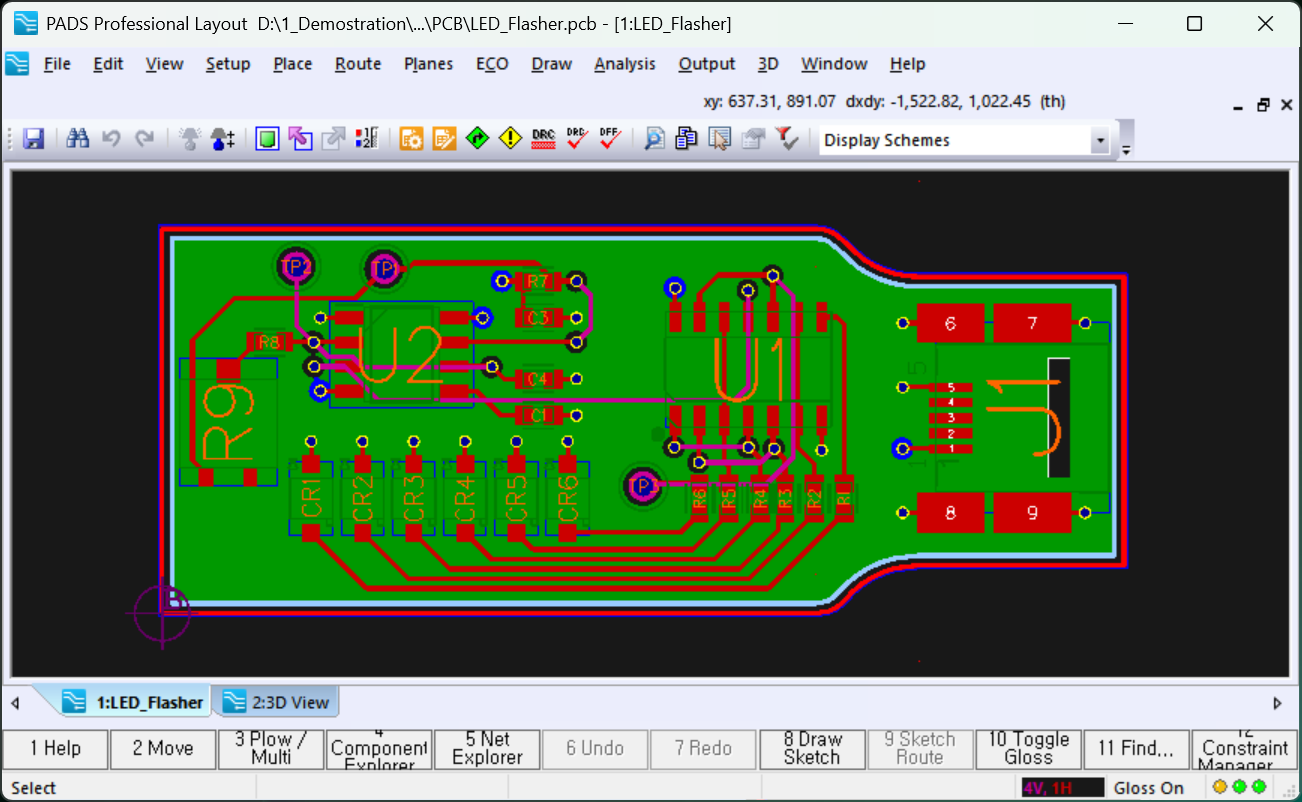
Task: Toggle Gloss with the 10 Toggle Gloss key
Action: [x=1028, y=748]
